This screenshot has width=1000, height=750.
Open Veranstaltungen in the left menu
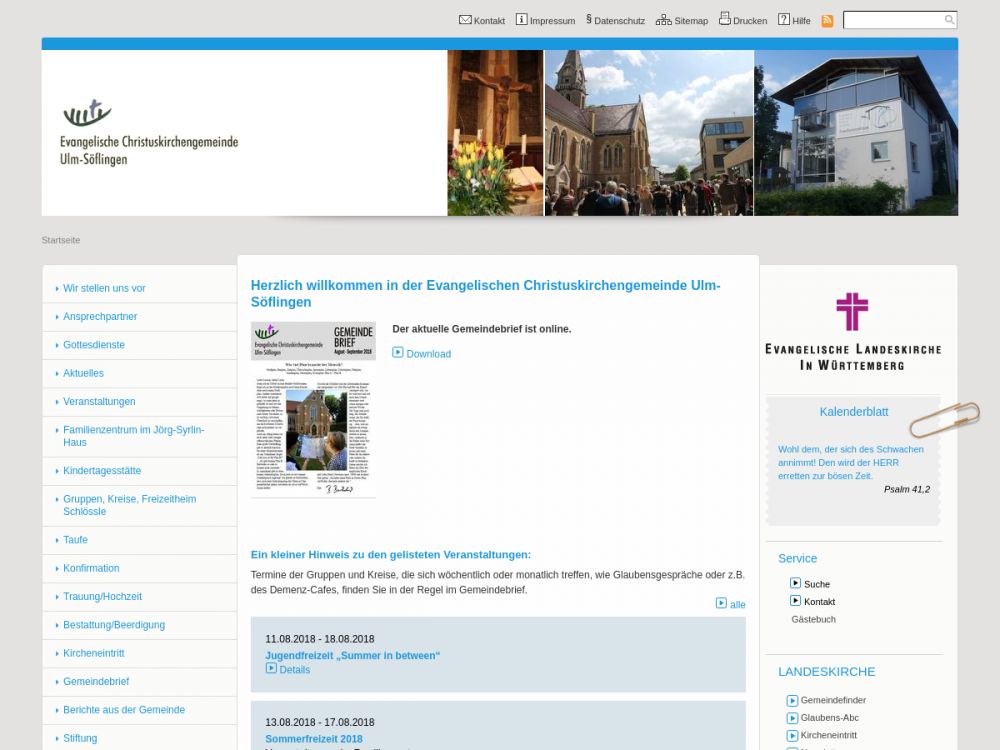click(99, 402)
